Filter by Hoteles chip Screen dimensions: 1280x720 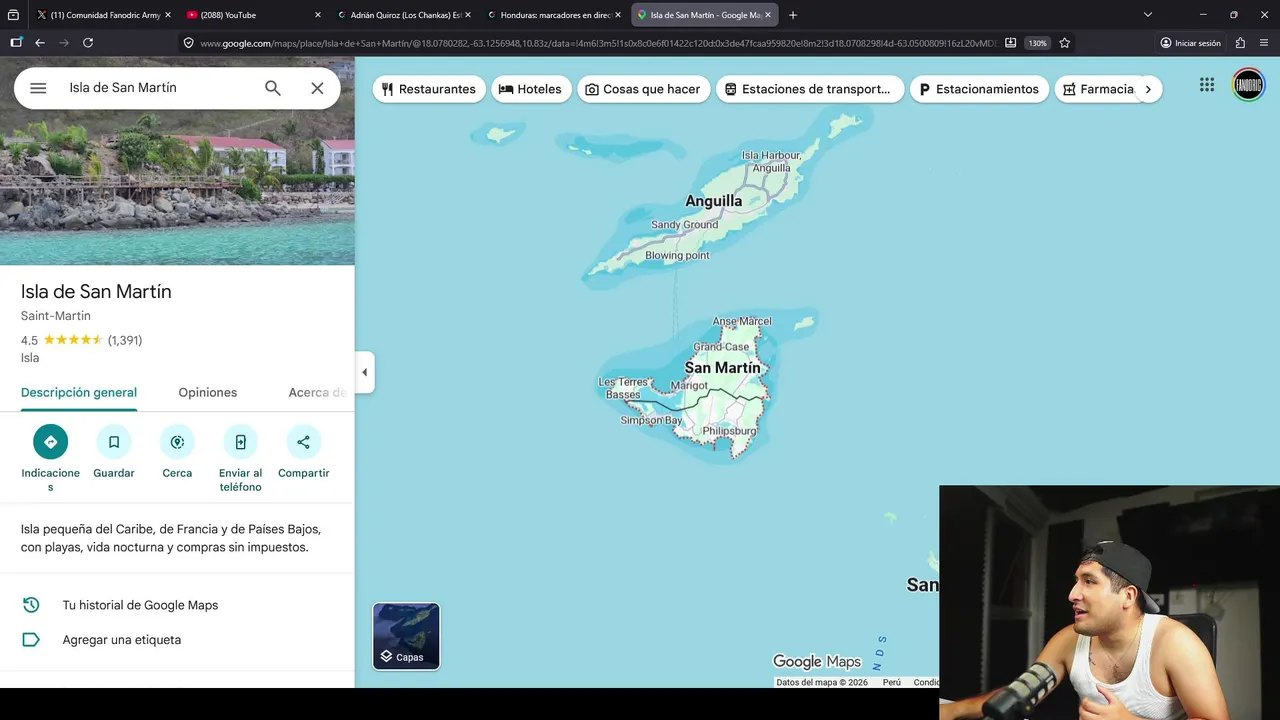(x=531, y=89)
